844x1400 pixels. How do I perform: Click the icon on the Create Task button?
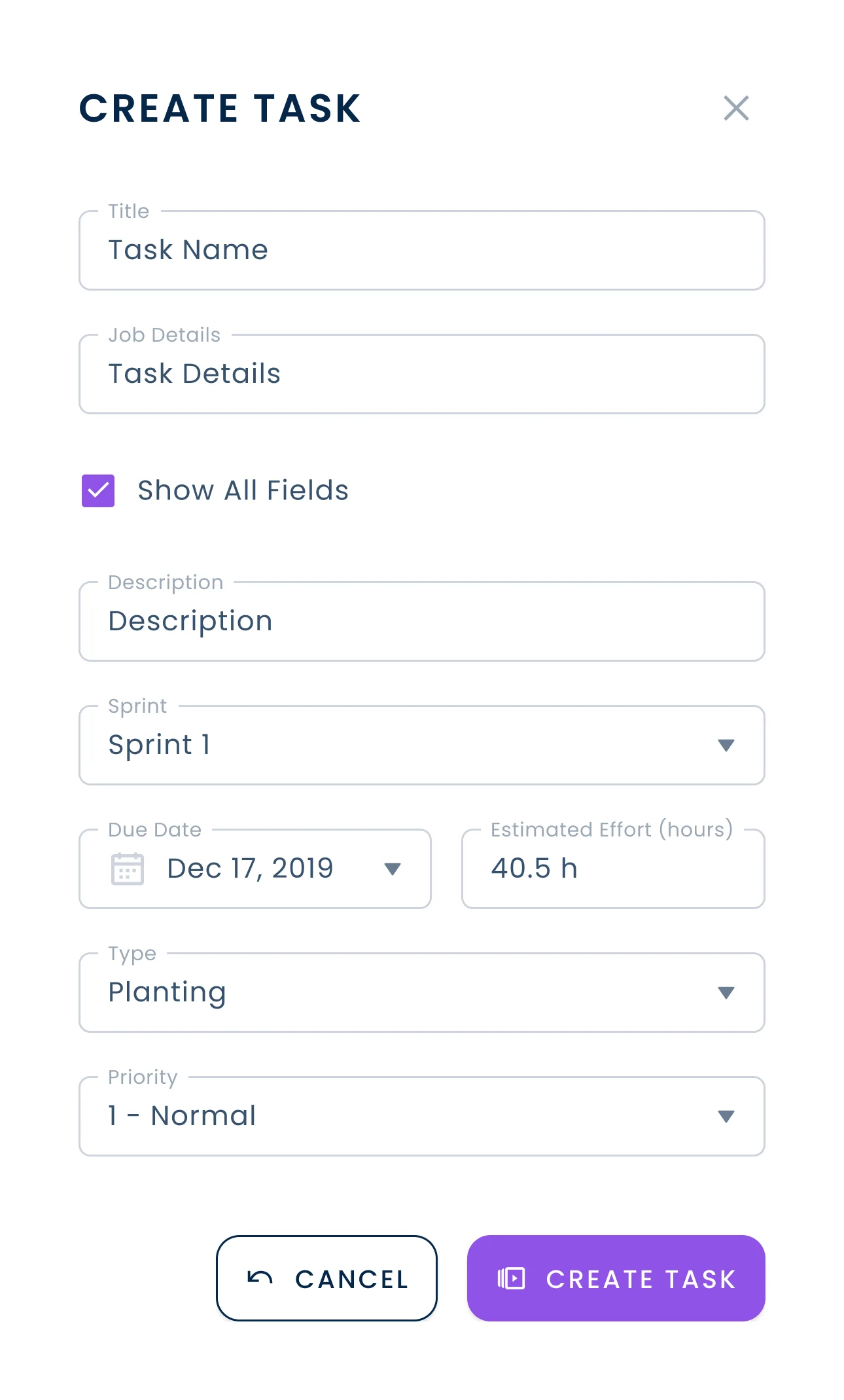click(511, 1278)
